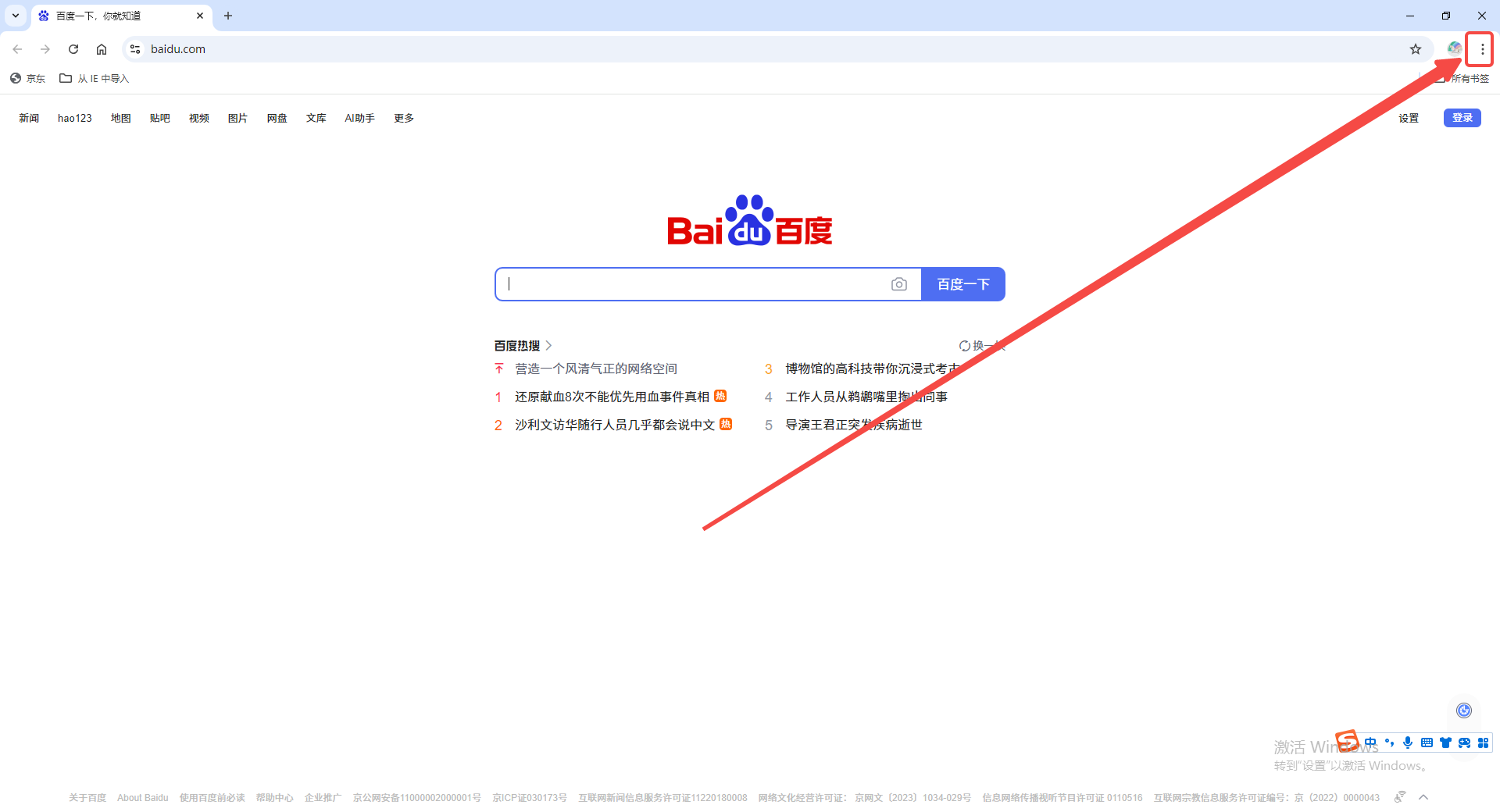Viewport: 1500px width, 812px height.
Task: Start Sogou voice input microphone
Action: 1408,743
